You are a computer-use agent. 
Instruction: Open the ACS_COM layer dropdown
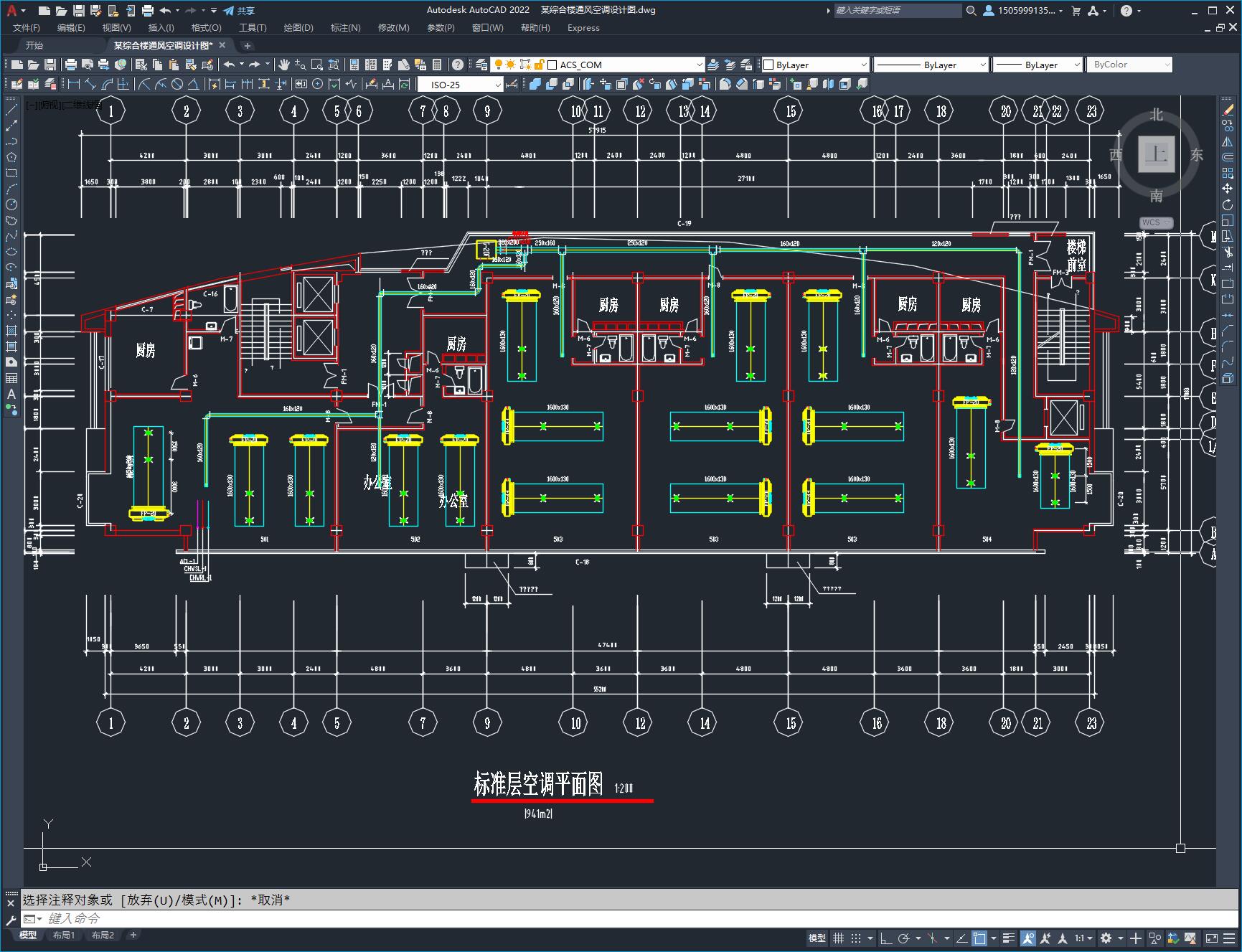click(700, 65)
